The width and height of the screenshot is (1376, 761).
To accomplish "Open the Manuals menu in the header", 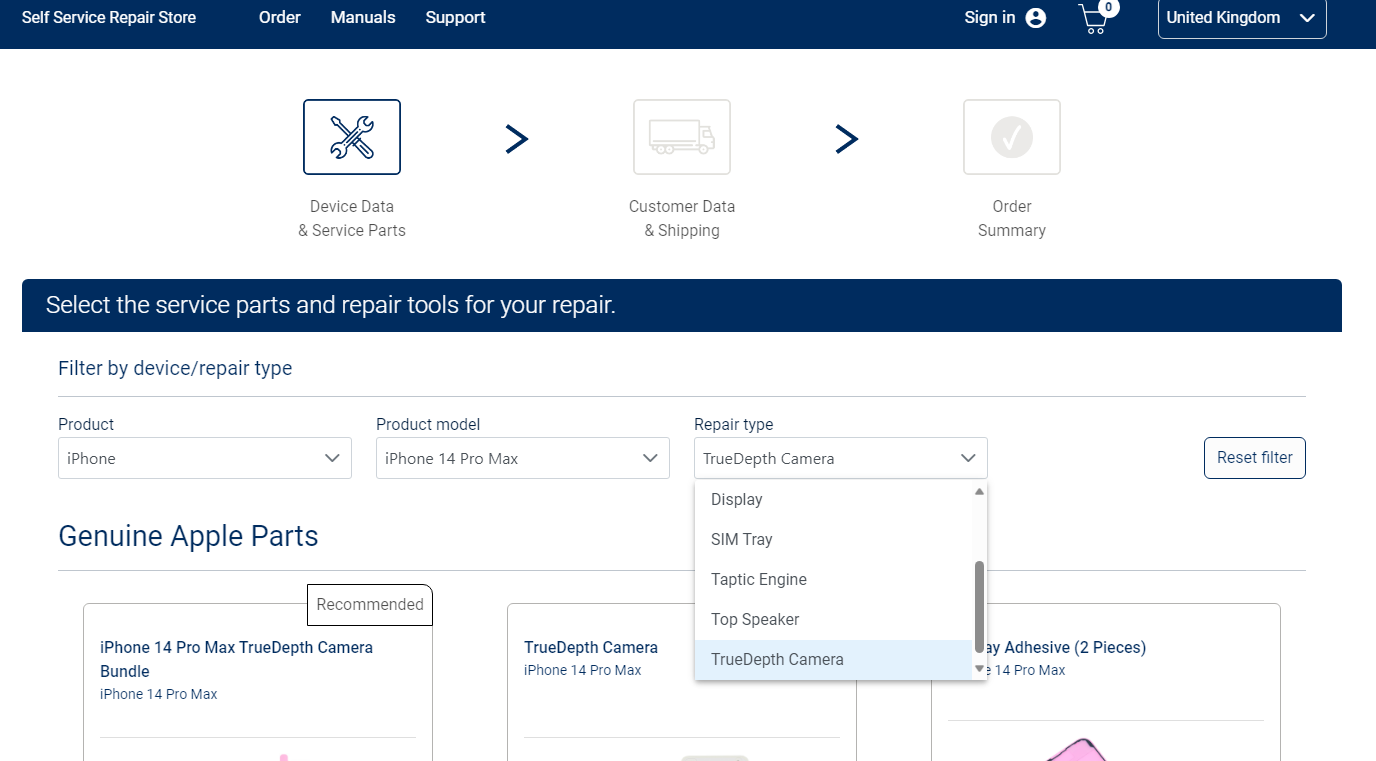I will tap(363, 17).
